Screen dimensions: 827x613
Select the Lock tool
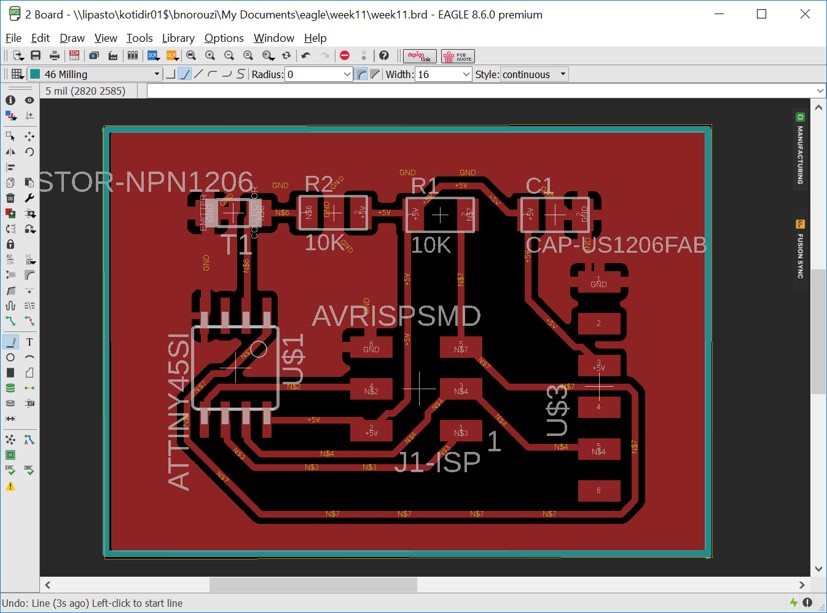pos(10,244)
